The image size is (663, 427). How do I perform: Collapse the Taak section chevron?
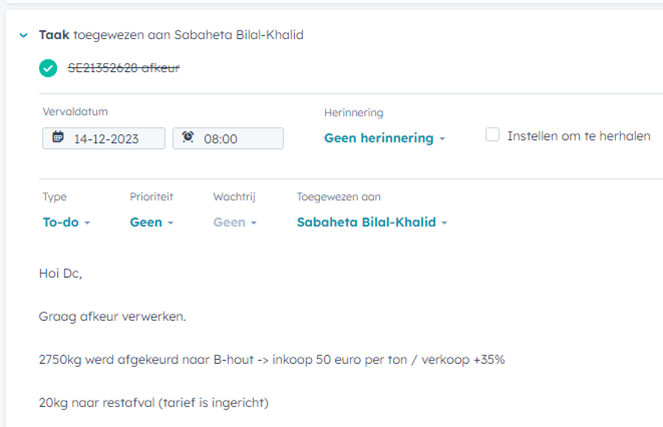(24, 35)
